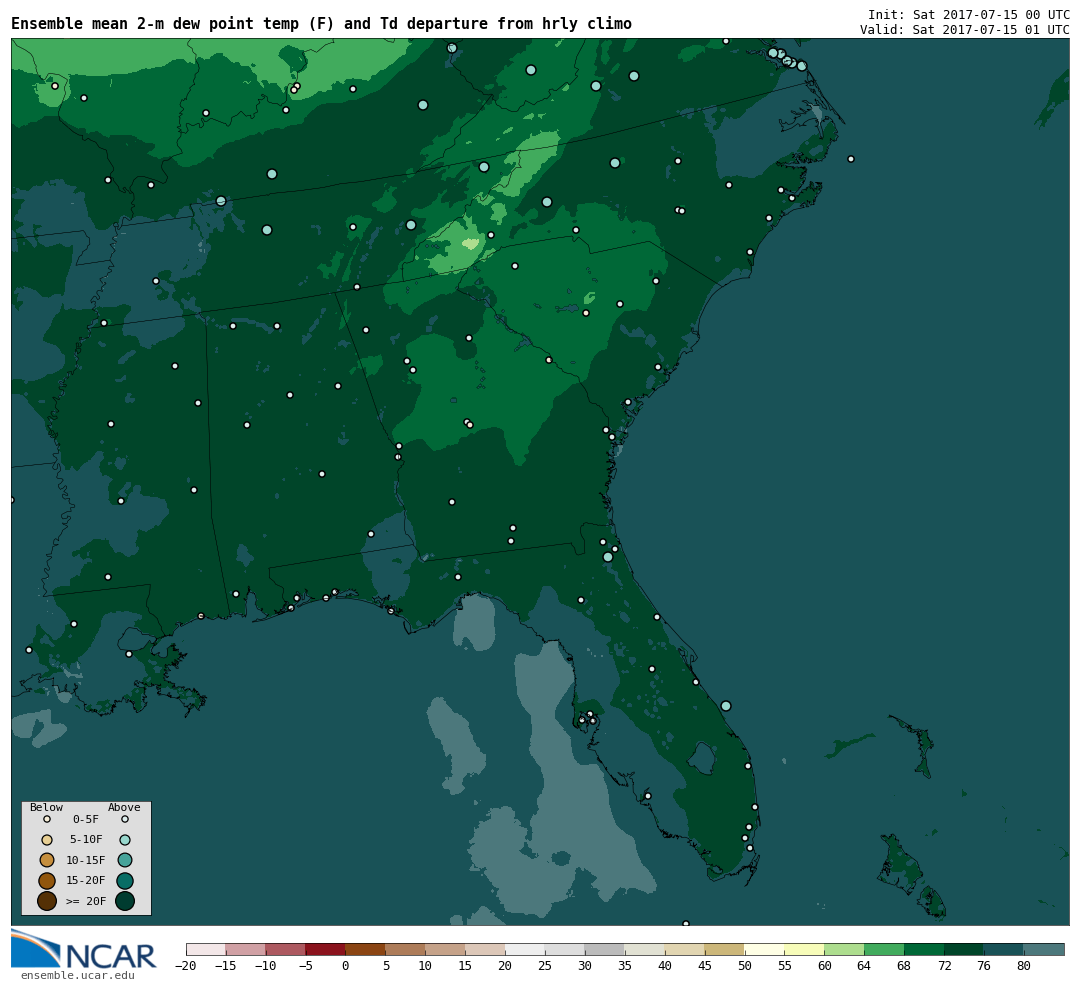Viewport: 1080px width, 988px height.
Task: Click the 'Below' legend heading
Action: click(46, 807)
